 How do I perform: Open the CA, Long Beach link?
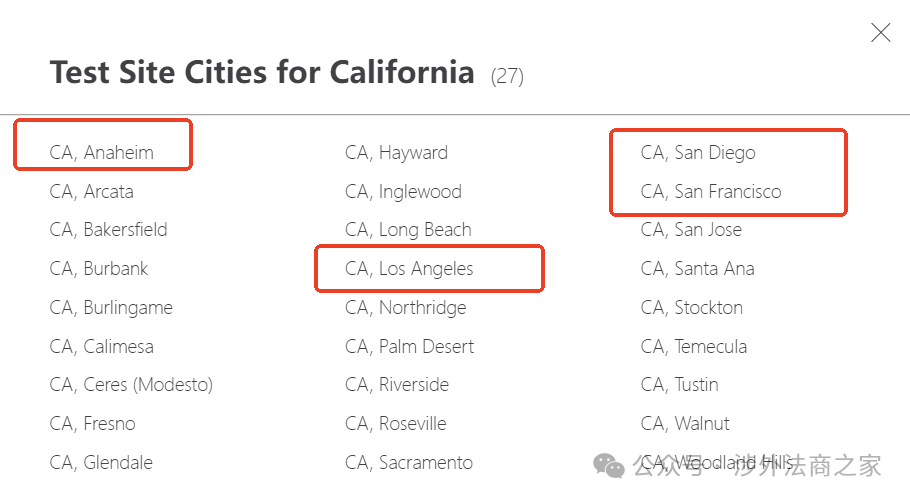coord(408,230)
